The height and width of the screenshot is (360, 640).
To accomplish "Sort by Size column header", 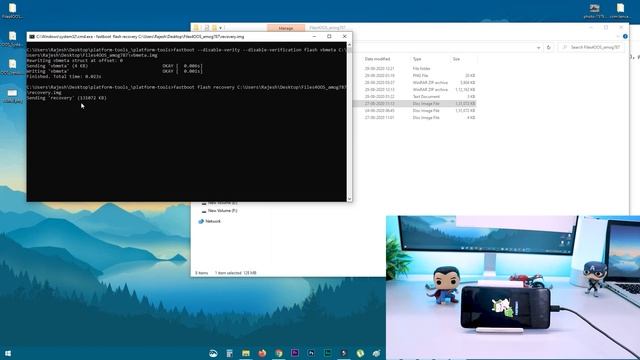I will click(456, 59).
